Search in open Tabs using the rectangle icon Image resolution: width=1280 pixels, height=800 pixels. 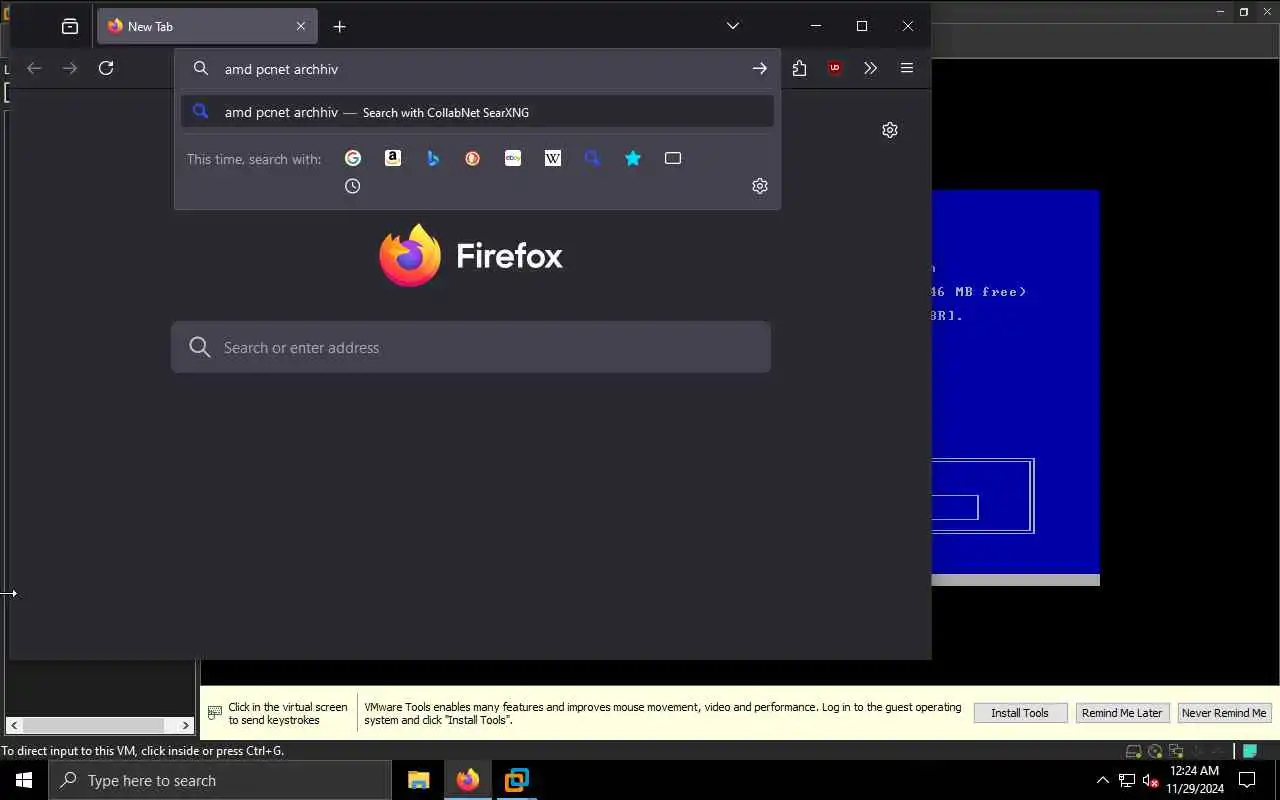(673, 158)
